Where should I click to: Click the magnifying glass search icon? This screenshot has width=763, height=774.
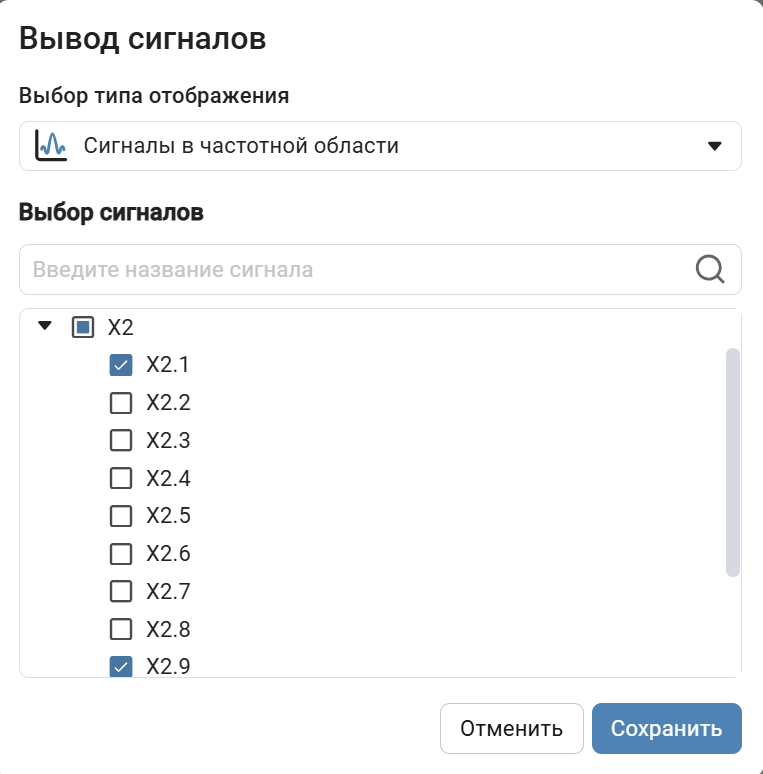click(710, 269)
